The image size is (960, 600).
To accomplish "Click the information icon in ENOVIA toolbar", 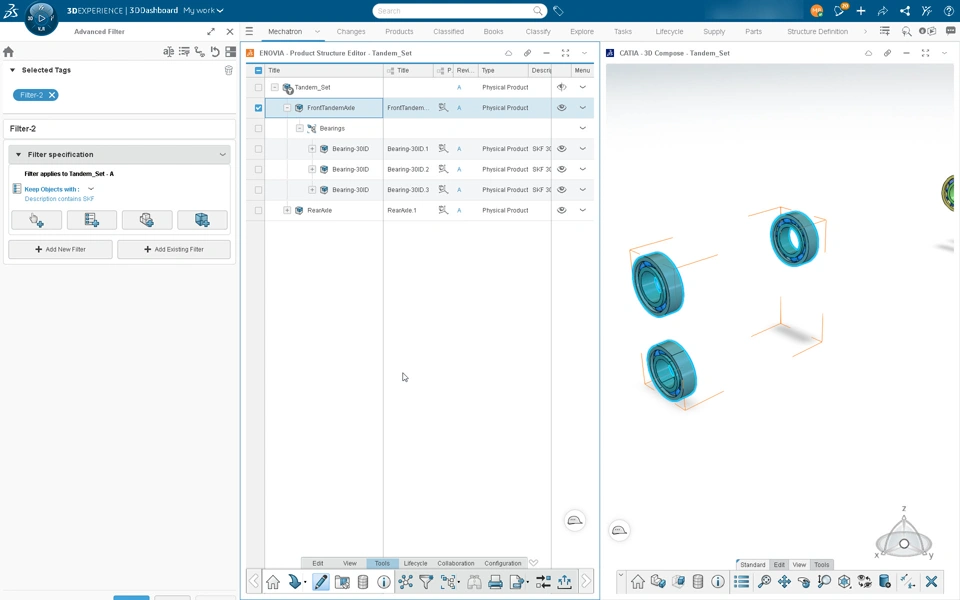I will (384, 582).
